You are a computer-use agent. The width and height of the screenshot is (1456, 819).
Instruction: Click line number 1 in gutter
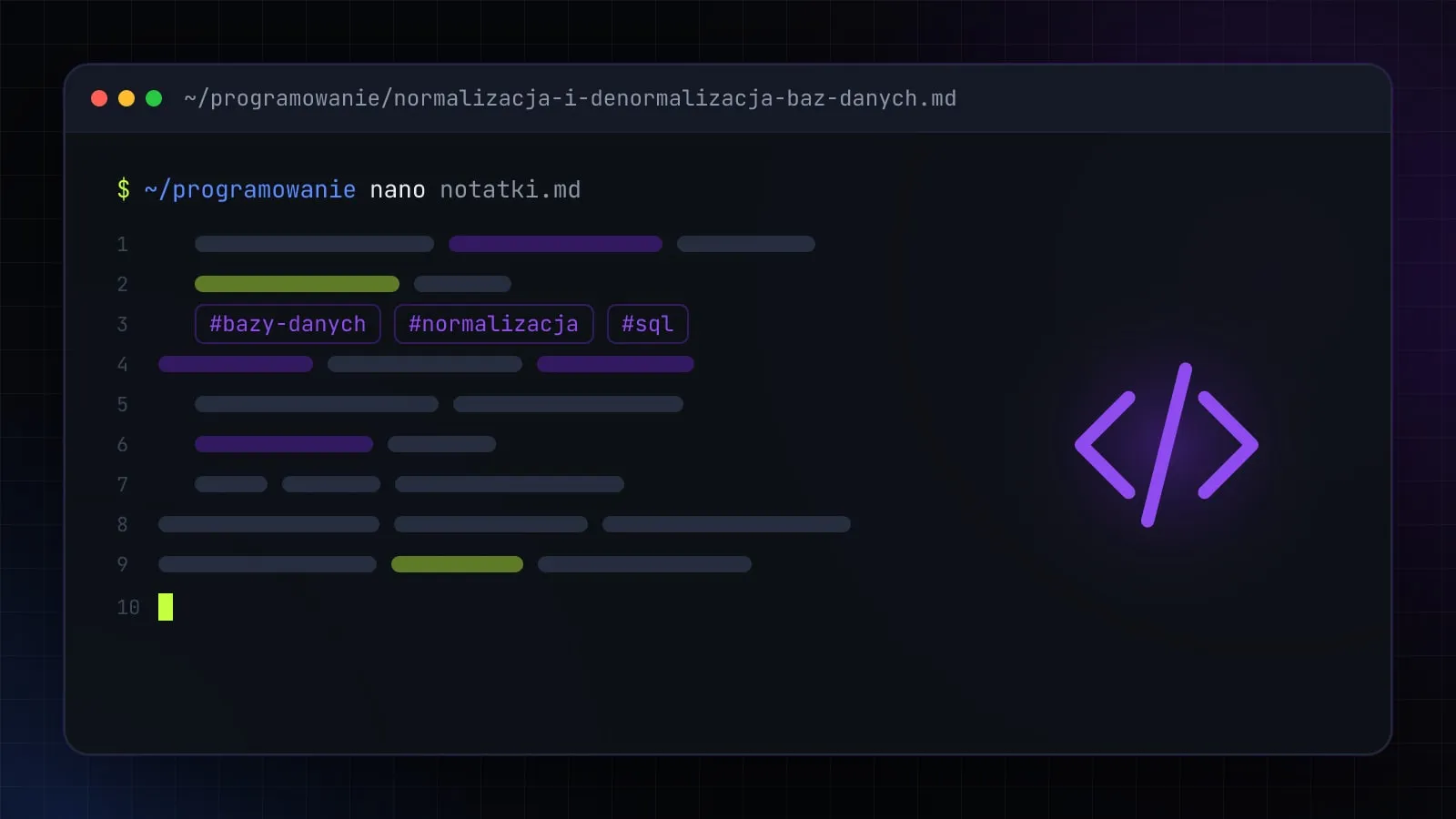[122, 244]
